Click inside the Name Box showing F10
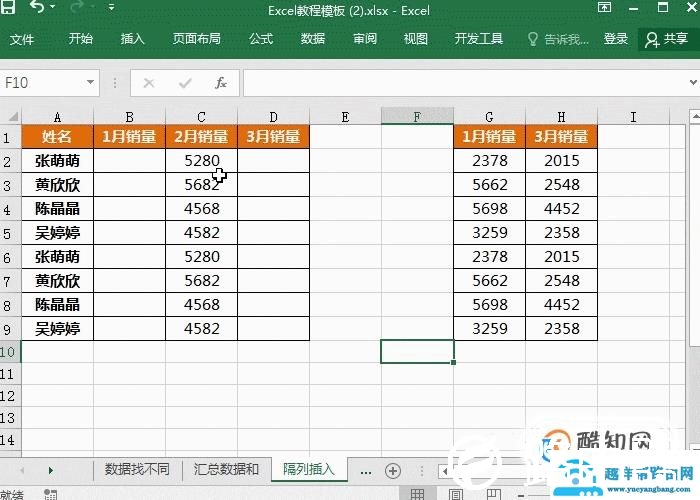The image size is (700, 500). tap(41, 83)
